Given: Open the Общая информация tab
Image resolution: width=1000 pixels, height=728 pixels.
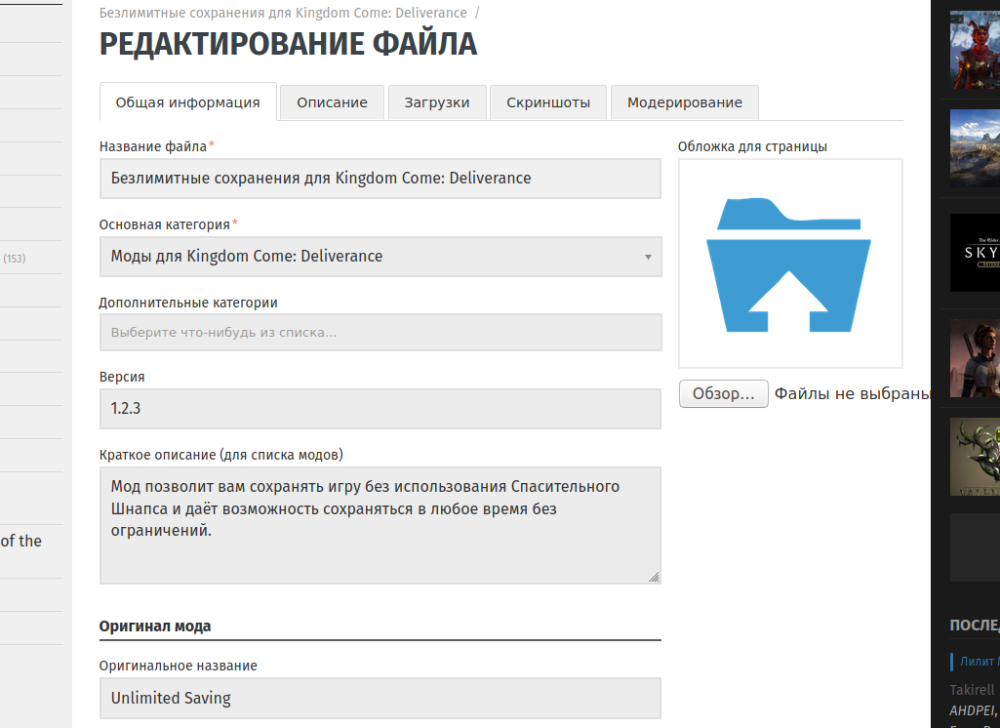Looking at the screenshot, I should (x=188, y=102).
